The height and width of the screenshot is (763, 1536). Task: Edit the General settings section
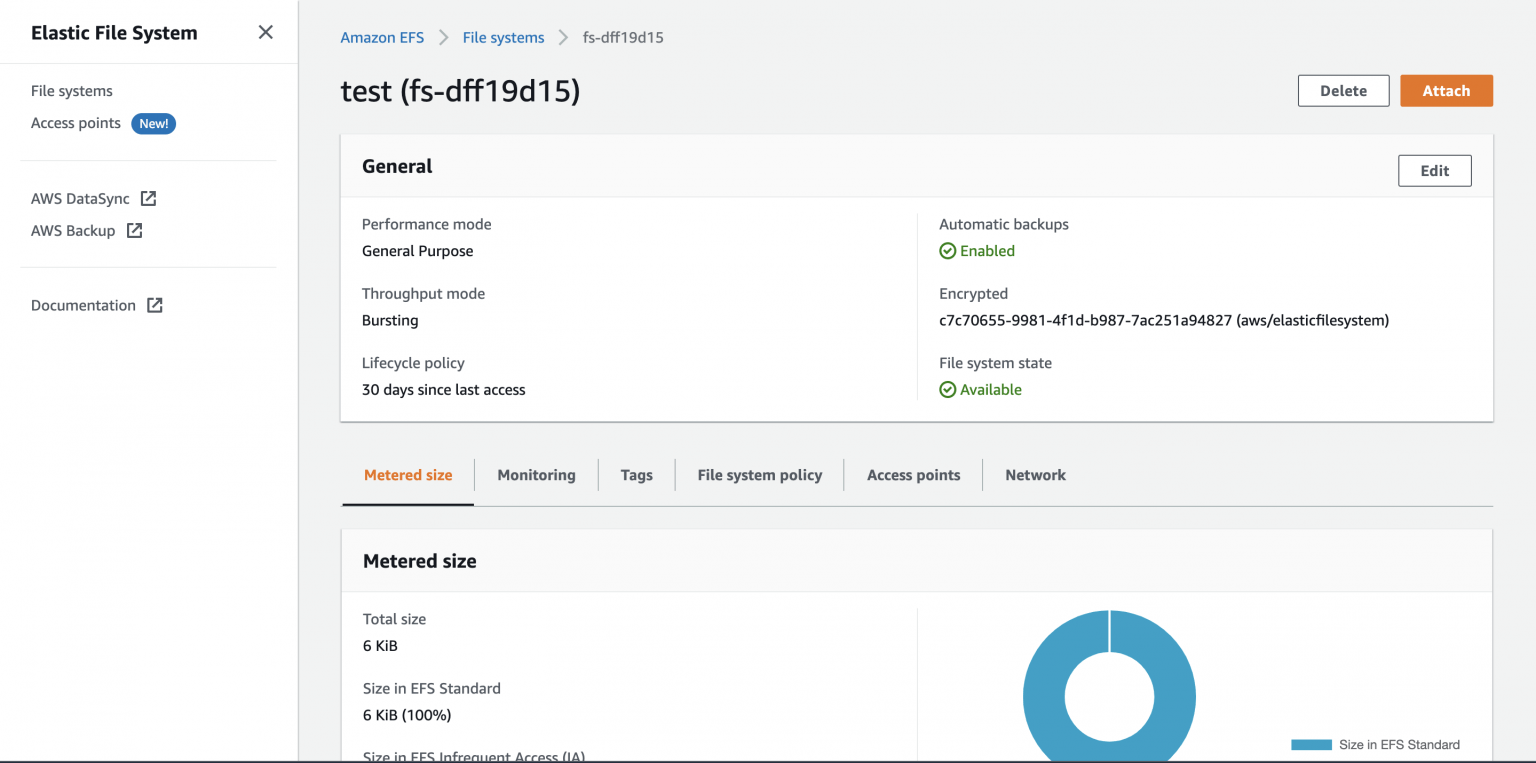pyautogui.click(x=1434, y=170)
